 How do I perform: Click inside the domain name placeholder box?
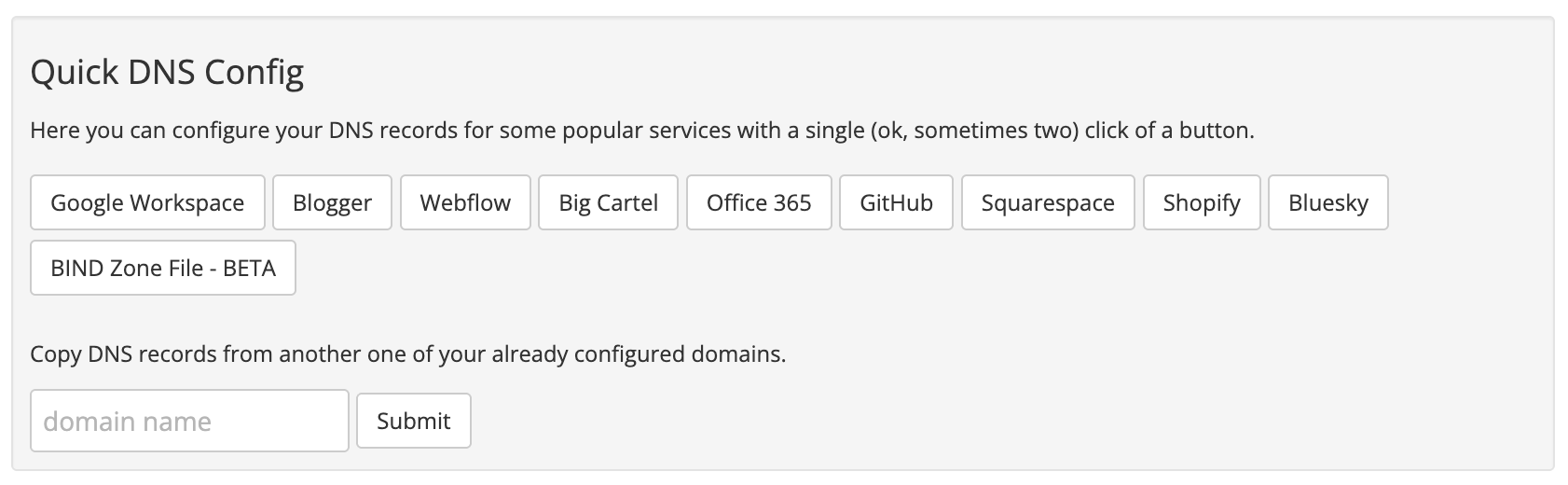tap(189, 421)
